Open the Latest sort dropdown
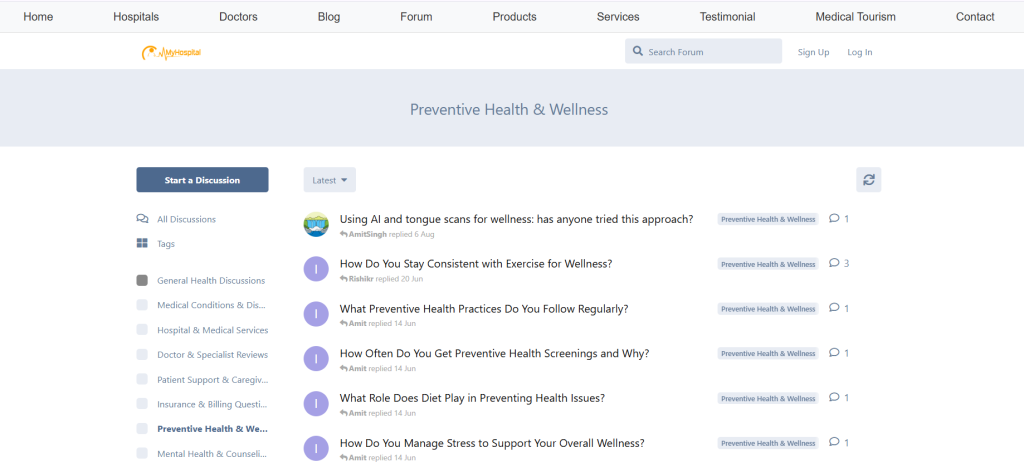Viewport: 1024px width, 472px height. pos(329,180)
